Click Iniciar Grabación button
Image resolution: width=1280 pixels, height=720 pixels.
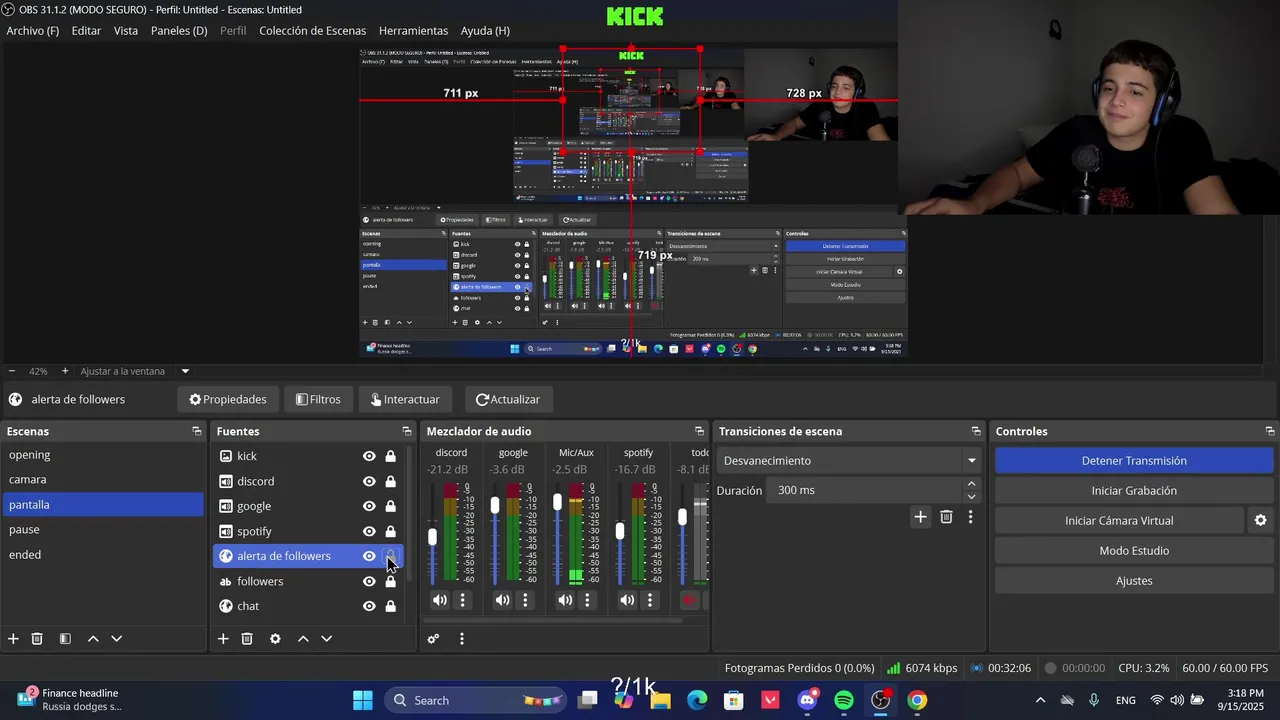(x=1134, y=491)
